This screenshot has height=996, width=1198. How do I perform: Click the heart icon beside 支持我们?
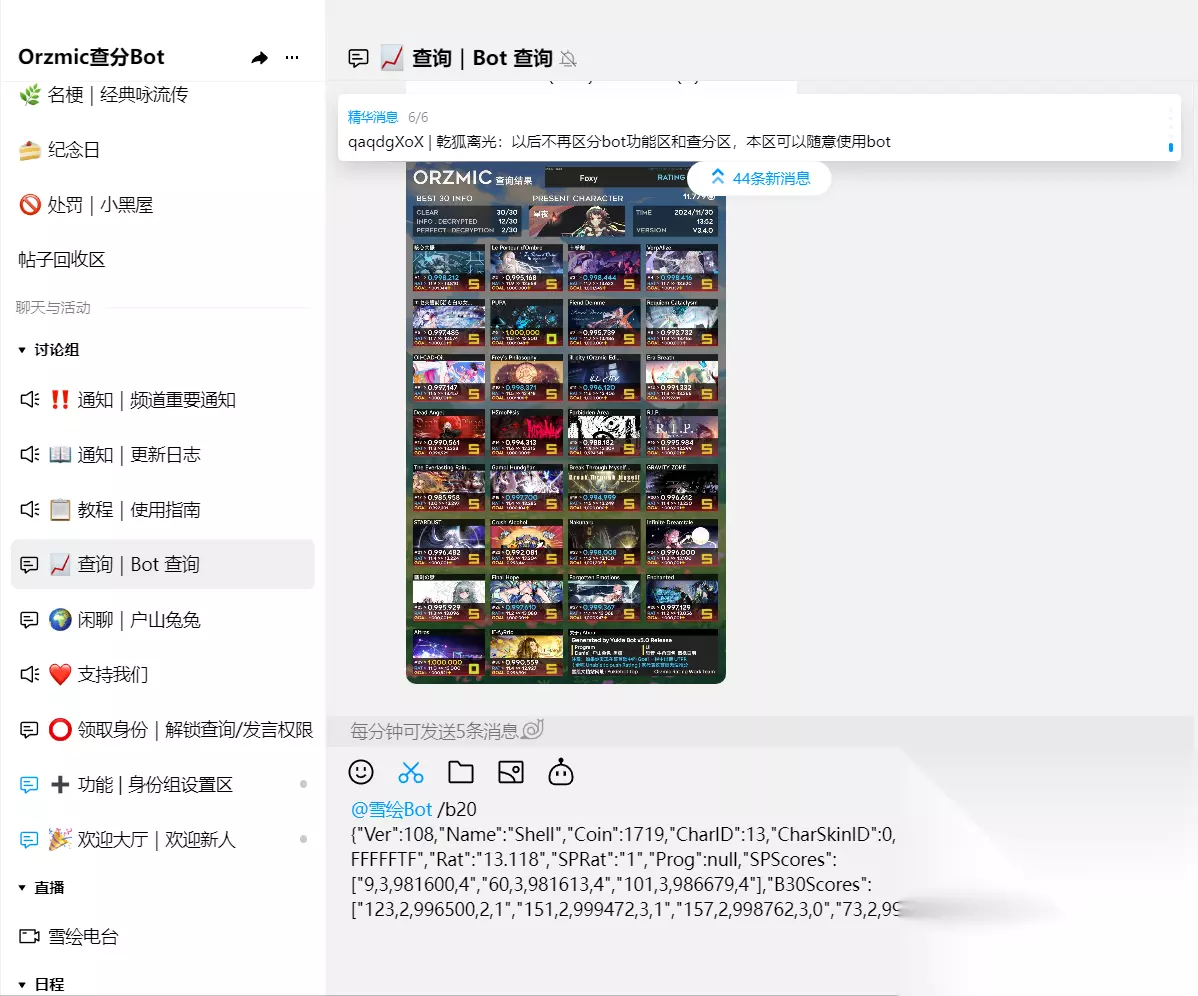[60, 674]
